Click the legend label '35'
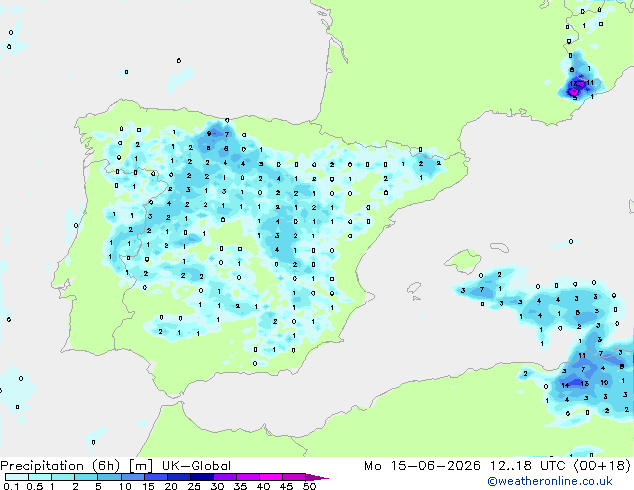This screenshot has height=490, width=634. coord(241,486)
